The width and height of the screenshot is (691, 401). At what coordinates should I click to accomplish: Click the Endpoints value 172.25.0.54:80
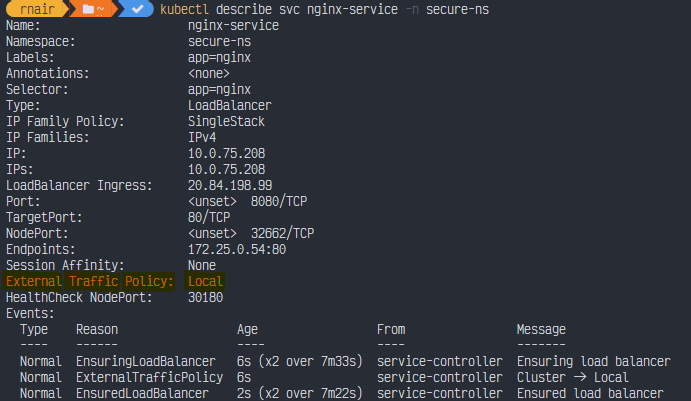pyautogui.click(x=237, y=249)
